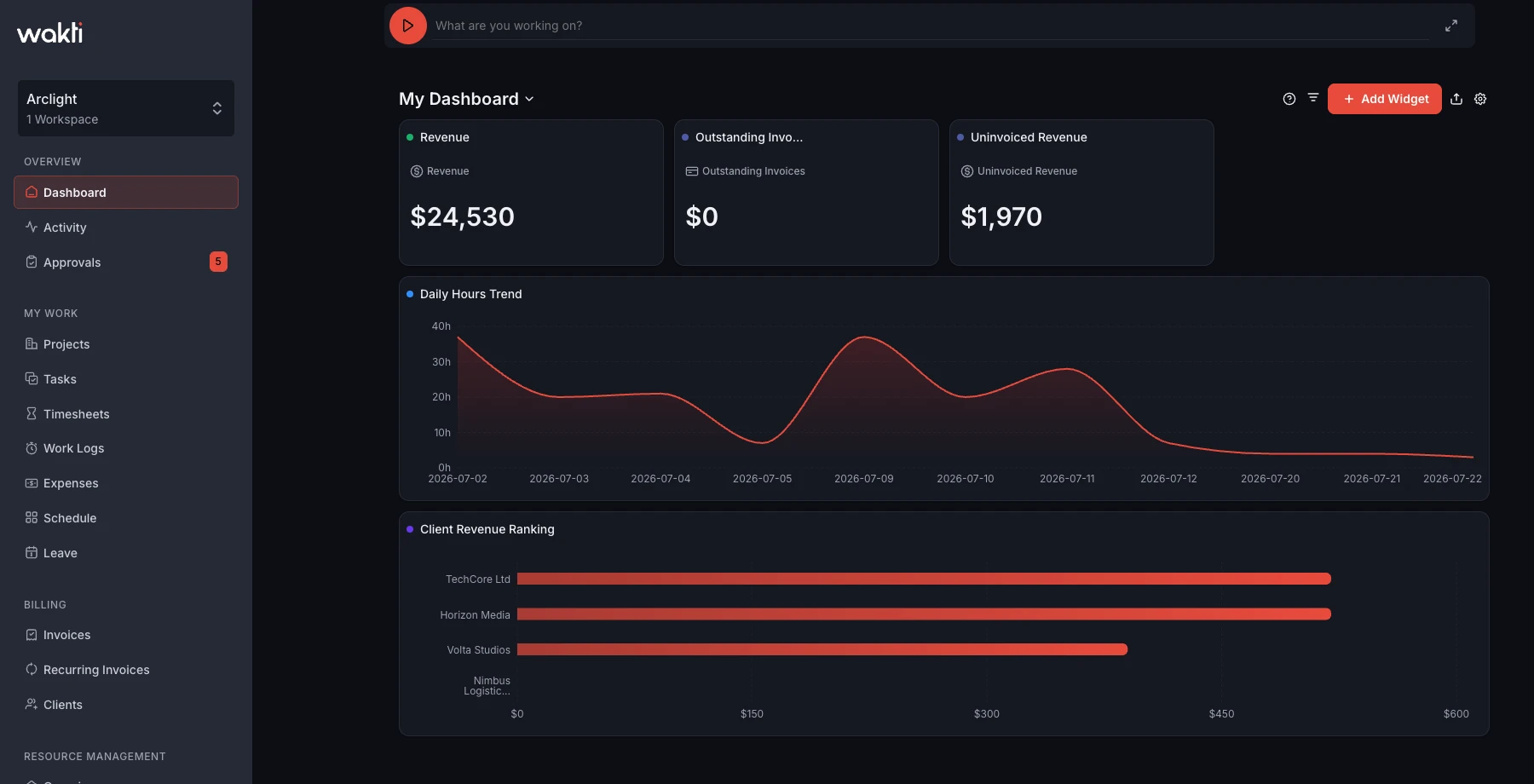Screen dimensions: 1534x784
Task: Open the Schedule view
Action: coord(126,518)
